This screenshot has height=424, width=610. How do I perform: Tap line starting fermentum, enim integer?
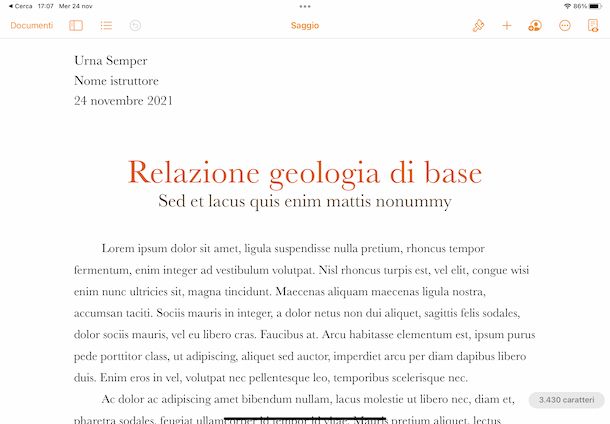click(301, 270)
